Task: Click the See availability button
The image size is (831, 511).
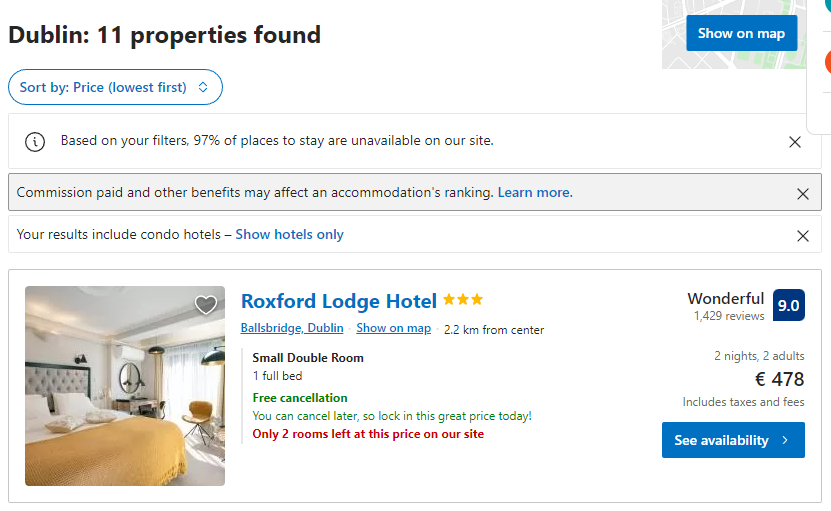Action: click(x=732, y=440)
